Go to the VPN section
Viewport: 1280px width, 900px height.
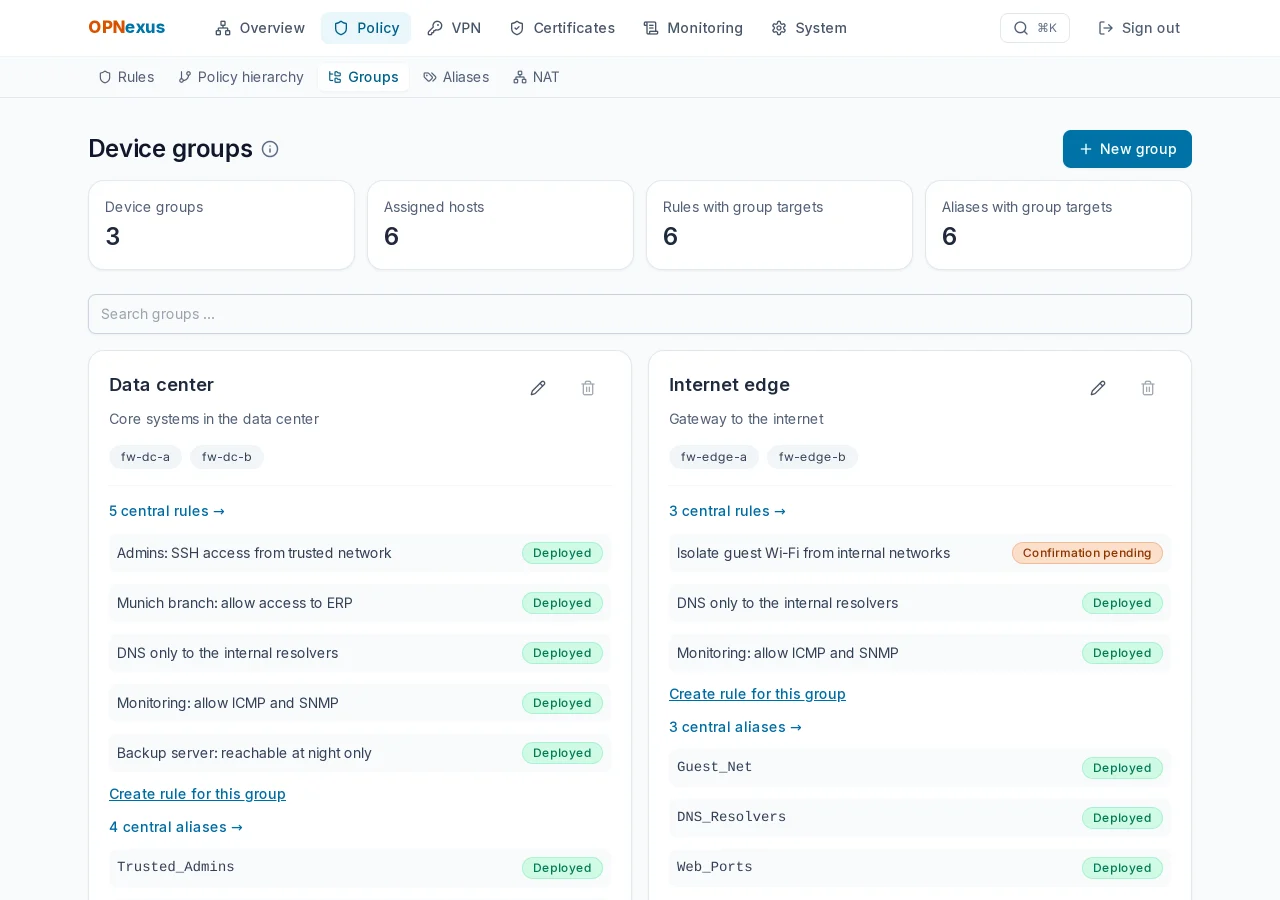[x=454, y=28]
